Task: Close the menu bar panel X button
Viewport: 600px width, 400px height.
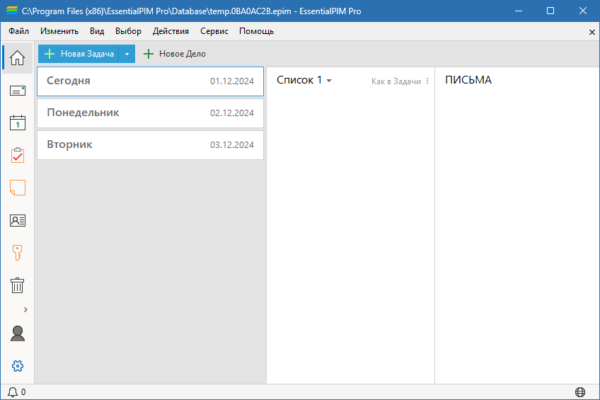Action: [x=592, y=32]
